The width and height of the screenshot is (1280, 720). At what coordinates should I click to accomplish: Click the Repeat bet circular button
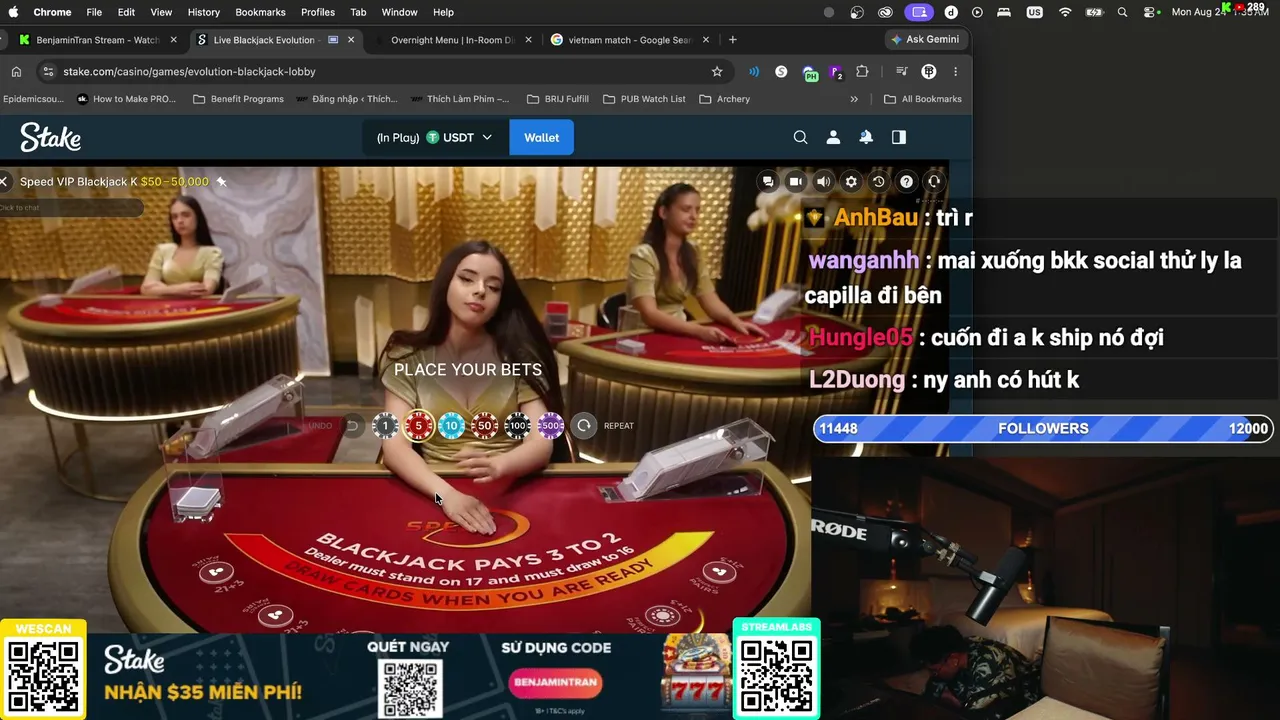click(x=584, y=426)
